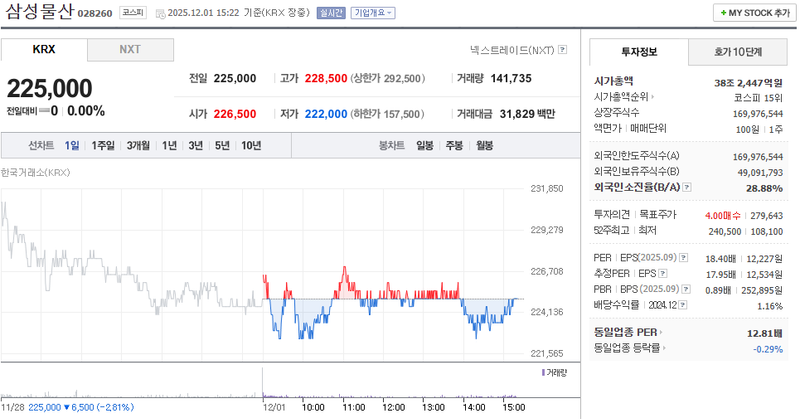The width and height of the screenshot is (800, 419).
Task: Show the 1년 line chart
Action: 169,145
